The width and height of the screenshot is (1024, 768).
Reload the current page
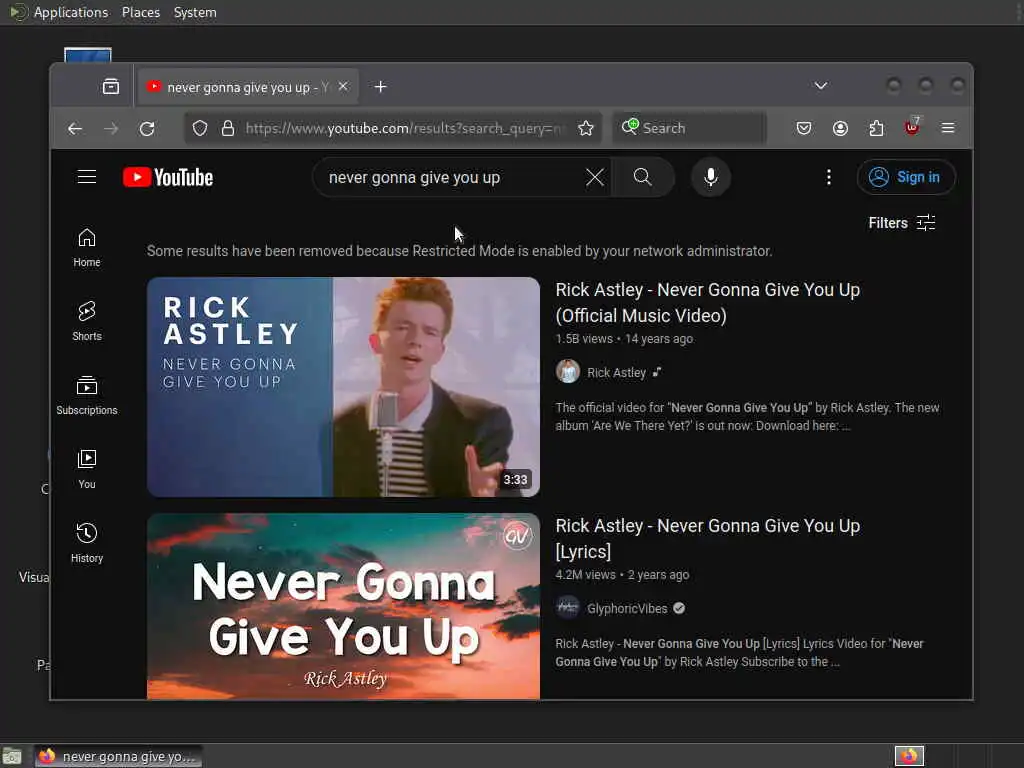coord(147,129)
